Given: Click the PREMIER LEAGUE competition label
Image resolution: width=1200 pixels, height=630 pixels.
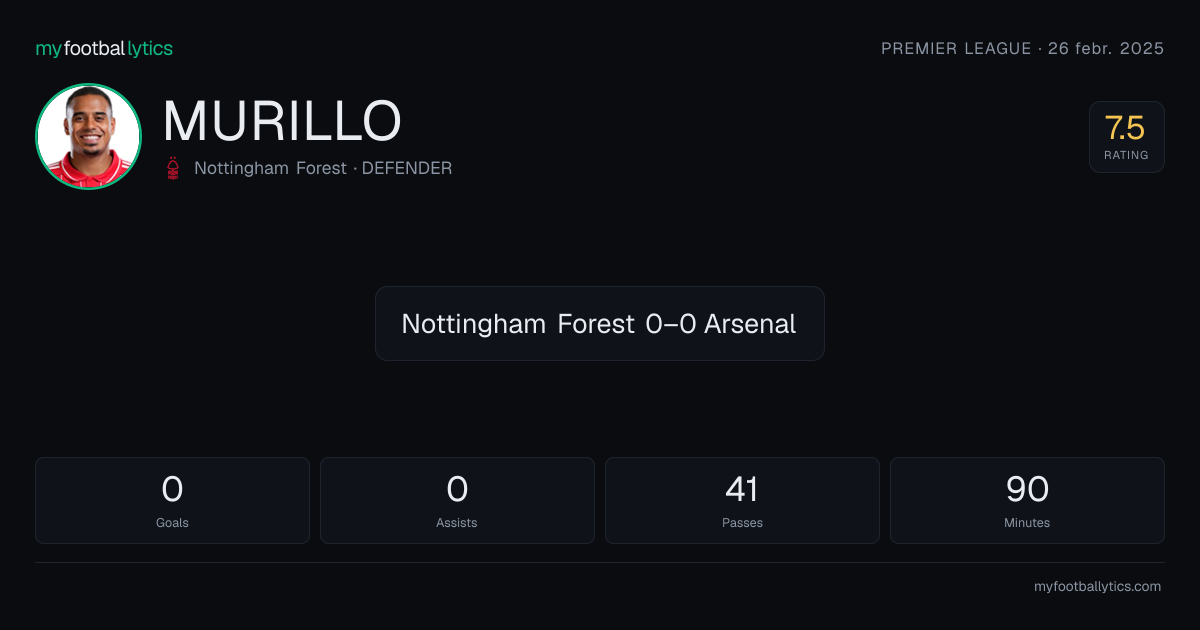Looking at the screenshot, I should pyautogui.click(x=956, y=48).
